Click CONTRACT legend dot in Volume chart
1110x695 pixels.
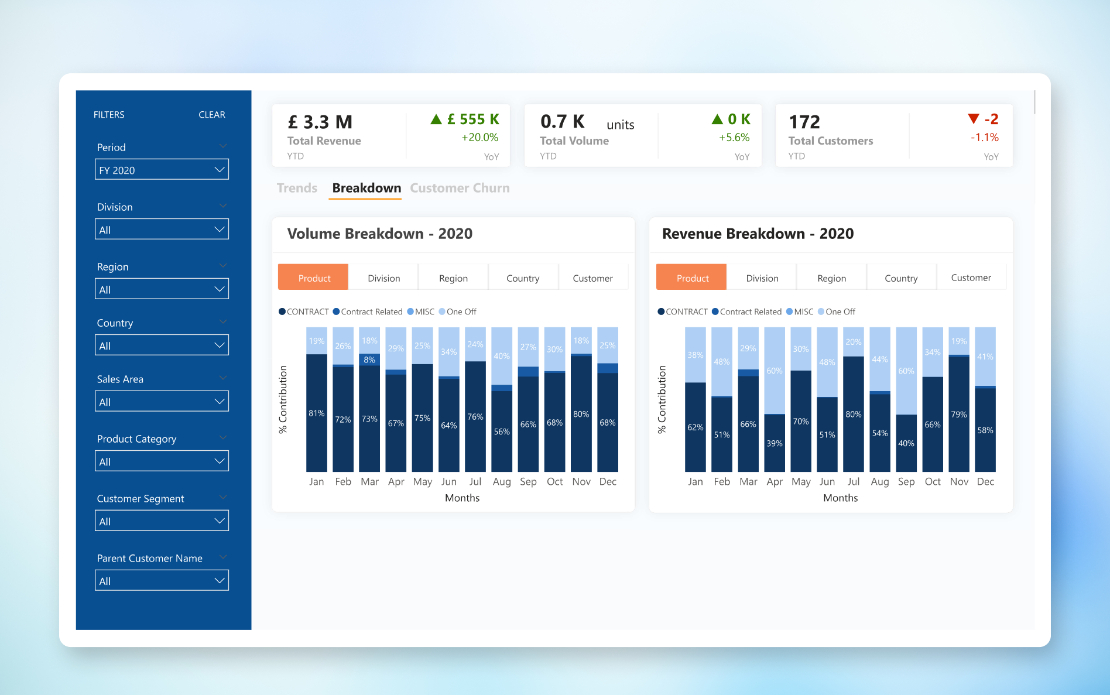pos(282,311)
